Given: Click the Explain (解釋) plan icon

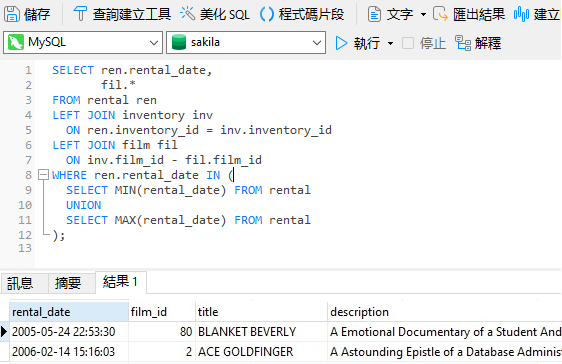Looking at the screenshot, I should (x=463, y=43).
